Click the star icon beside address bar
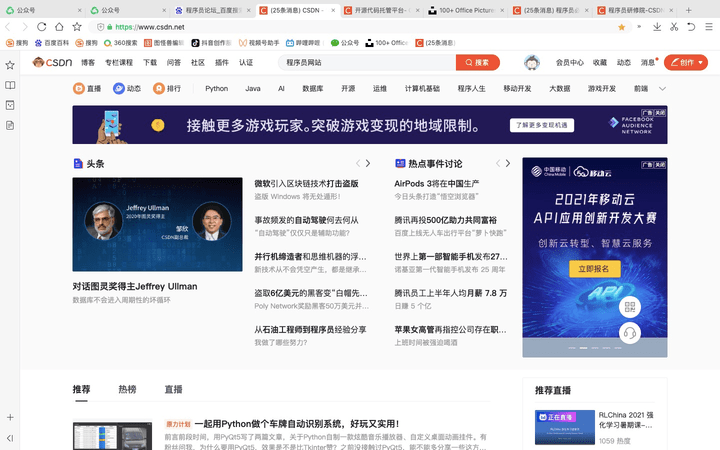The width and height of the screenshot is (720, 450). coord(77,27)
